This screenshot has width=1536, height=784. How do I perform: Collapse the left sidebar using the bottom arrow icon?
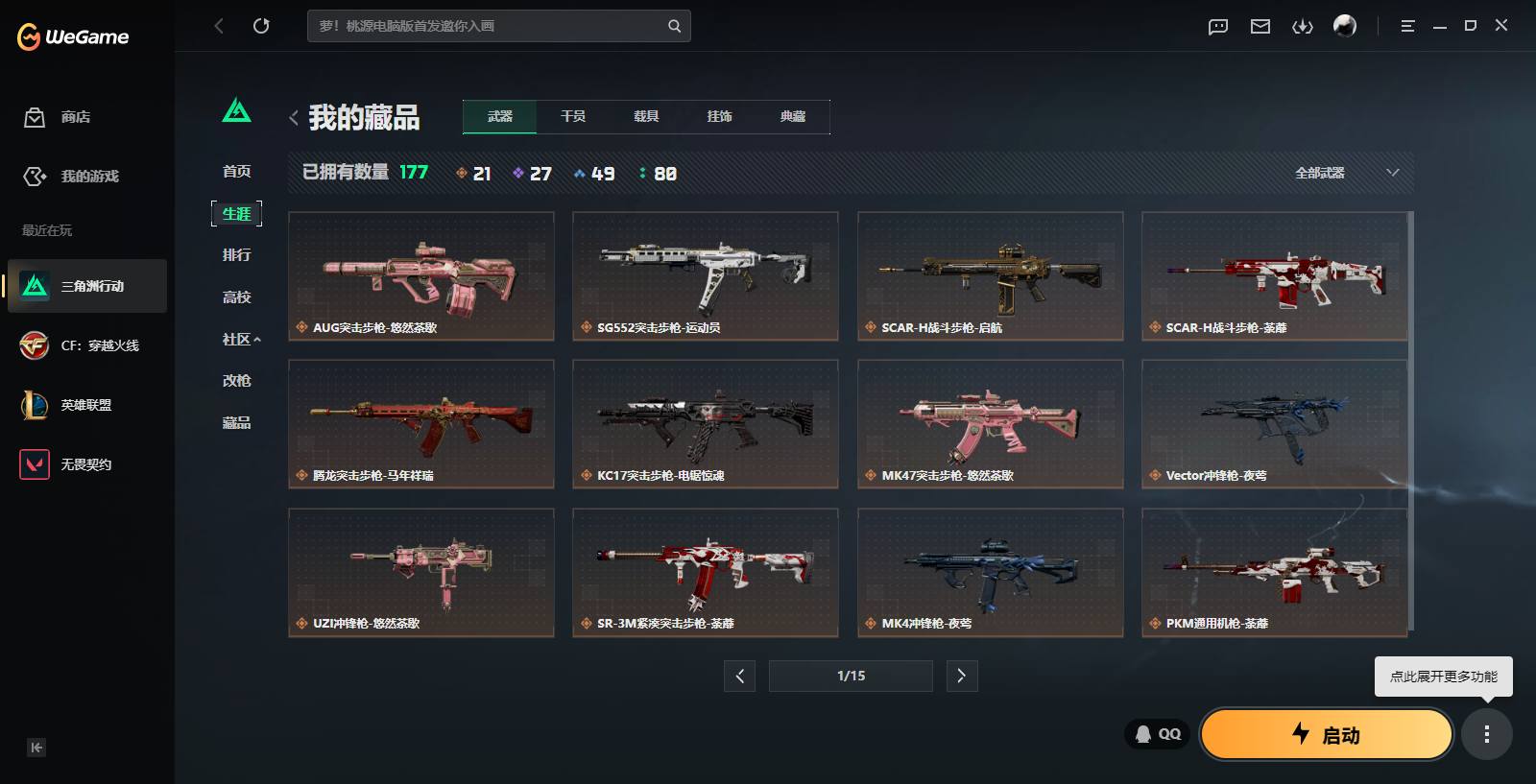[36, 748]
